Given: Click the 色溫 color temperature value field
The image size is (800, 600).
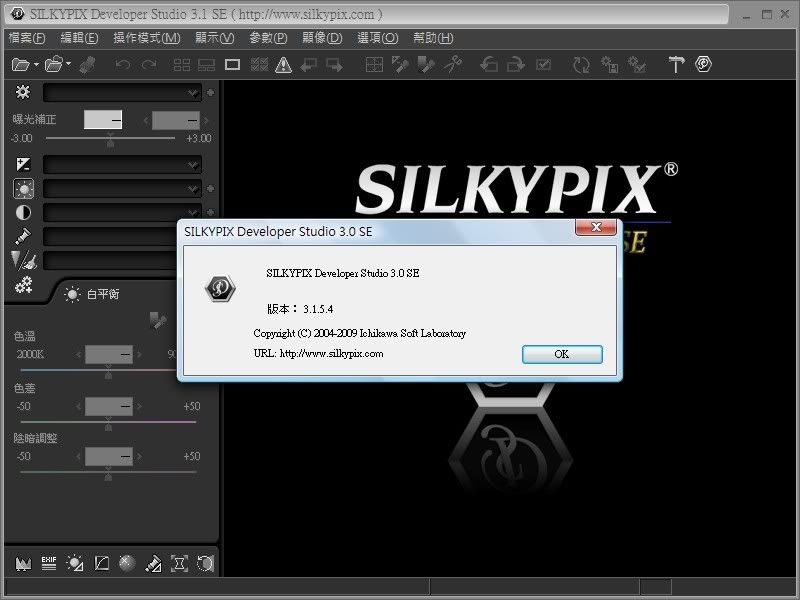Looking at the screenshot, I should tap(108, 355).
